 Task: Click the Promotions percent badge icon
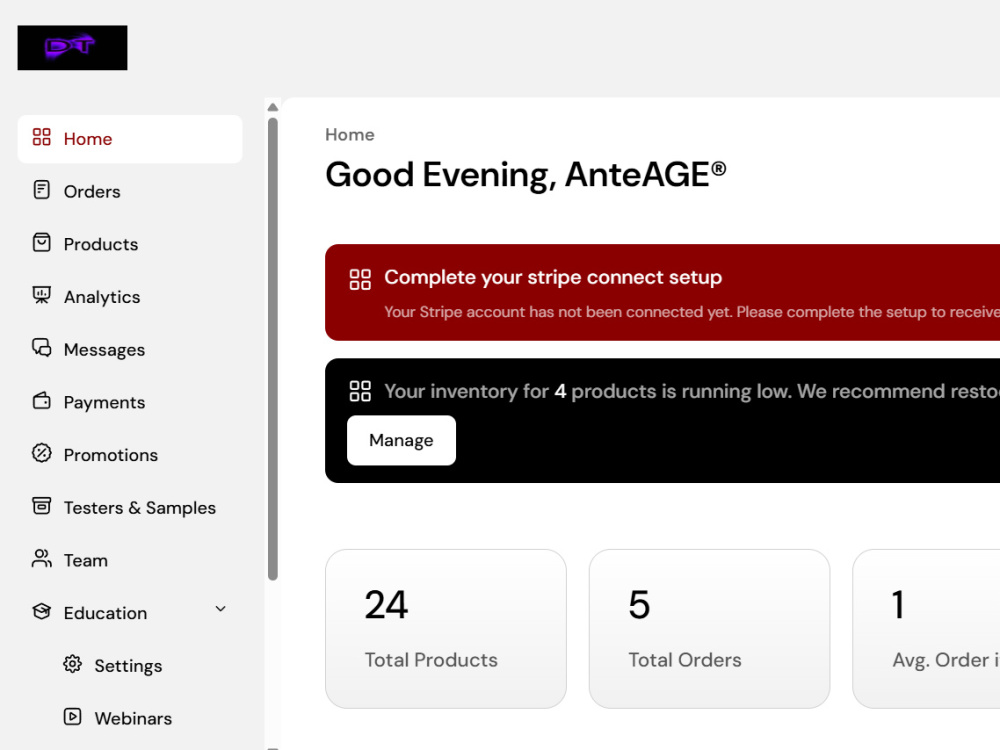coord(41,453)
